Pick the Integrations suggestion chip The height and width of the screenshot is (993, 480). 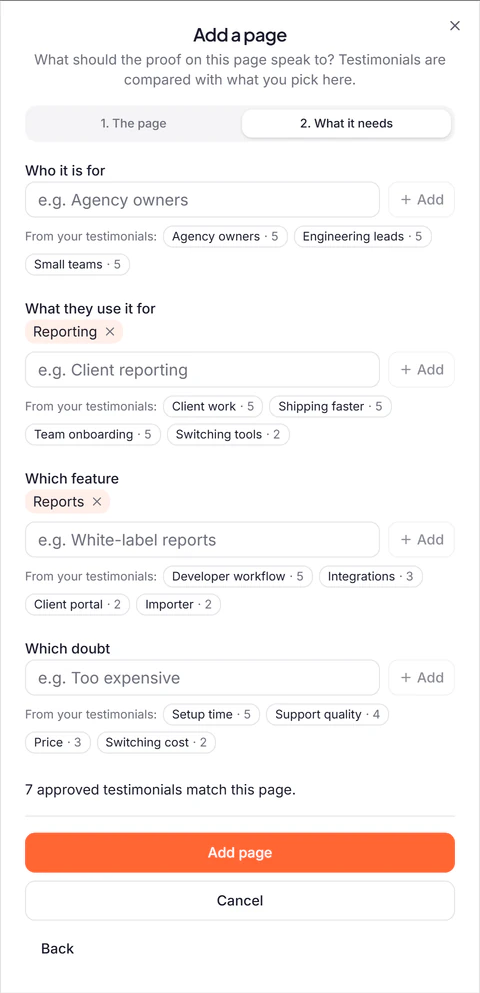[x=370, y=576]
